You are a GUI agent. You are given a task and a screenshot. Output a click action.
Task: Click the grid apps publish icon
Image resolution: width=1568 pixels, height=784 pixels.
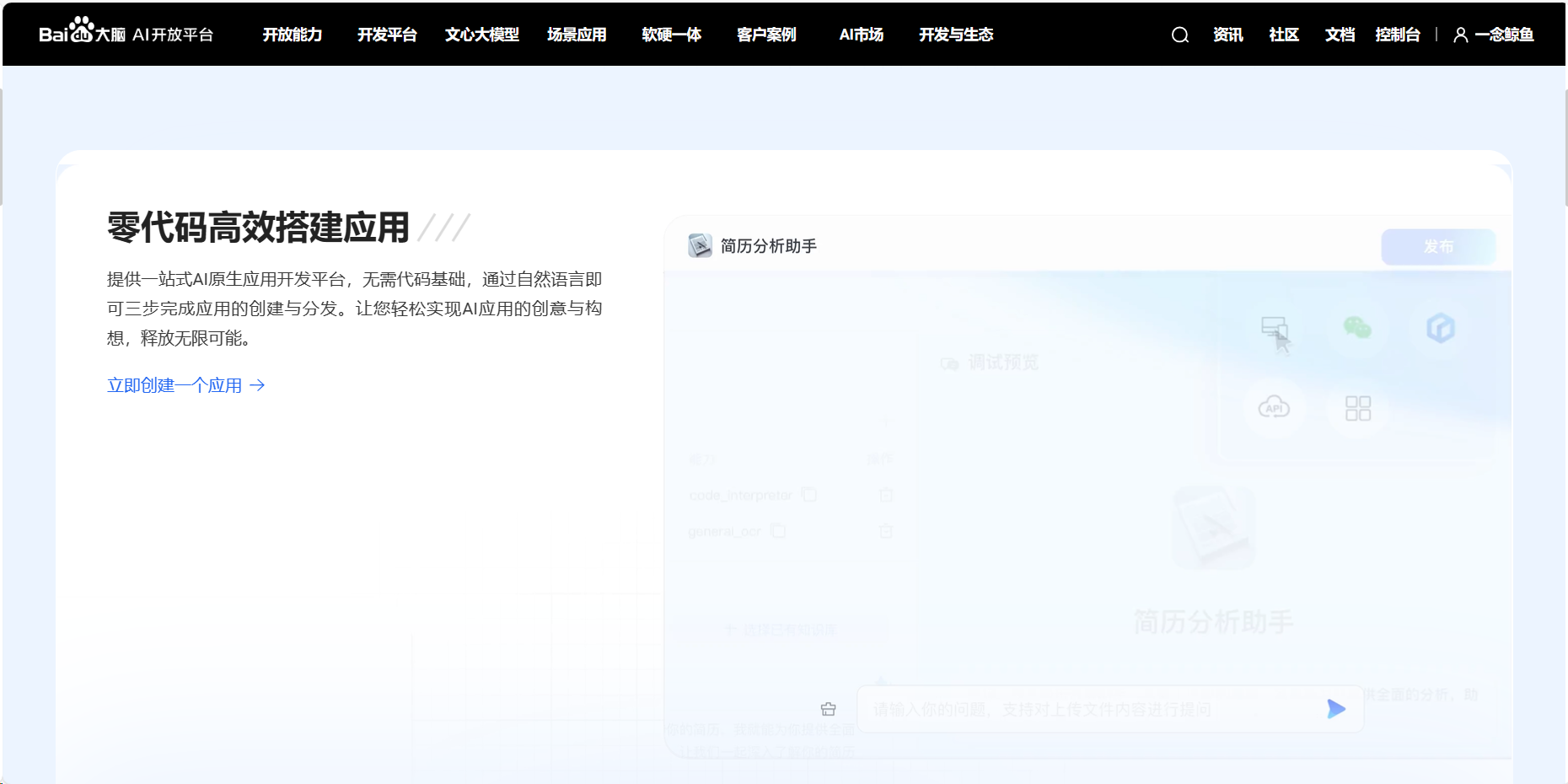coord(1356,408)
